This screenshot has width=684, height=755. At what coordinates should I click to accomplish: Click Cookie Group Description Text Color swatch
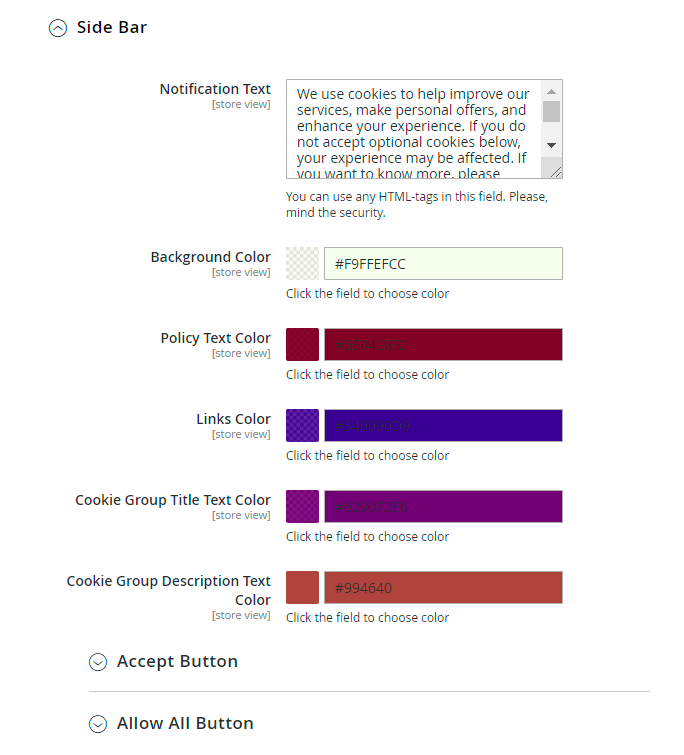point(302,588)
